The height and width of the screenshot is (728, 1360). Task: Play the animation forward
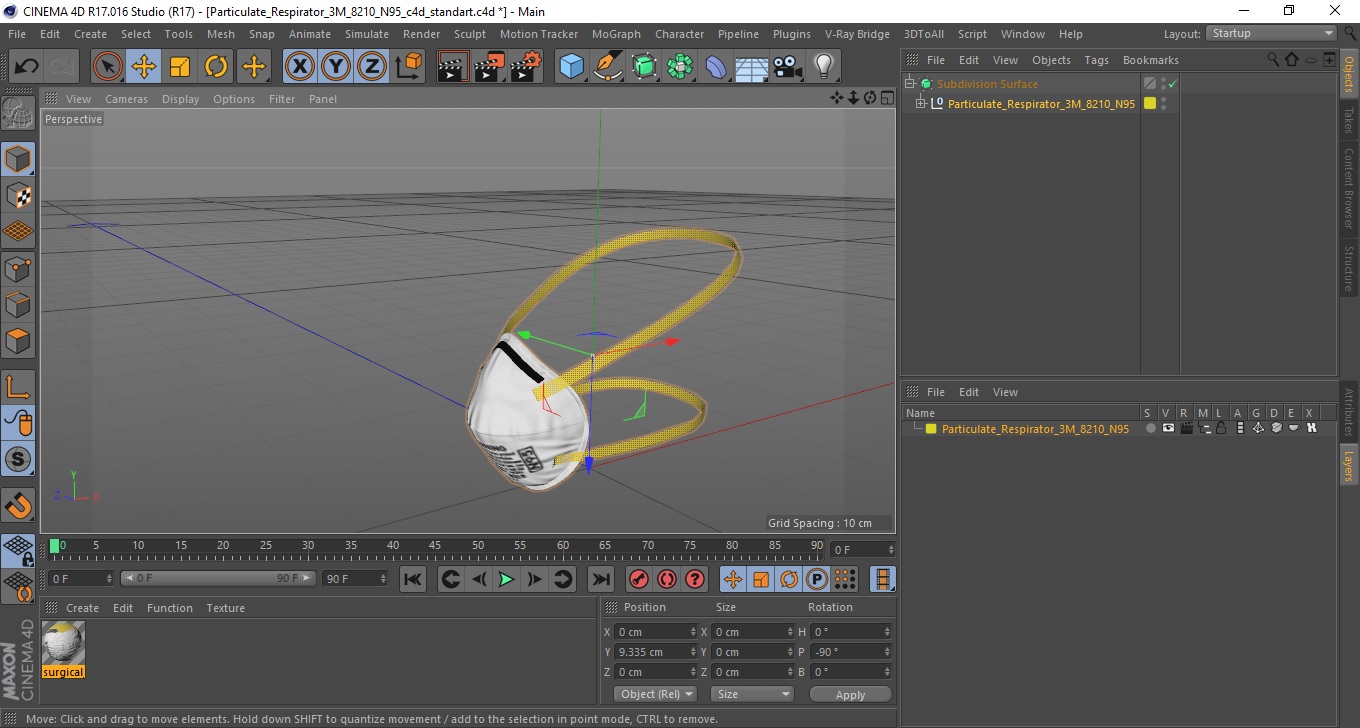coord(506,579)
